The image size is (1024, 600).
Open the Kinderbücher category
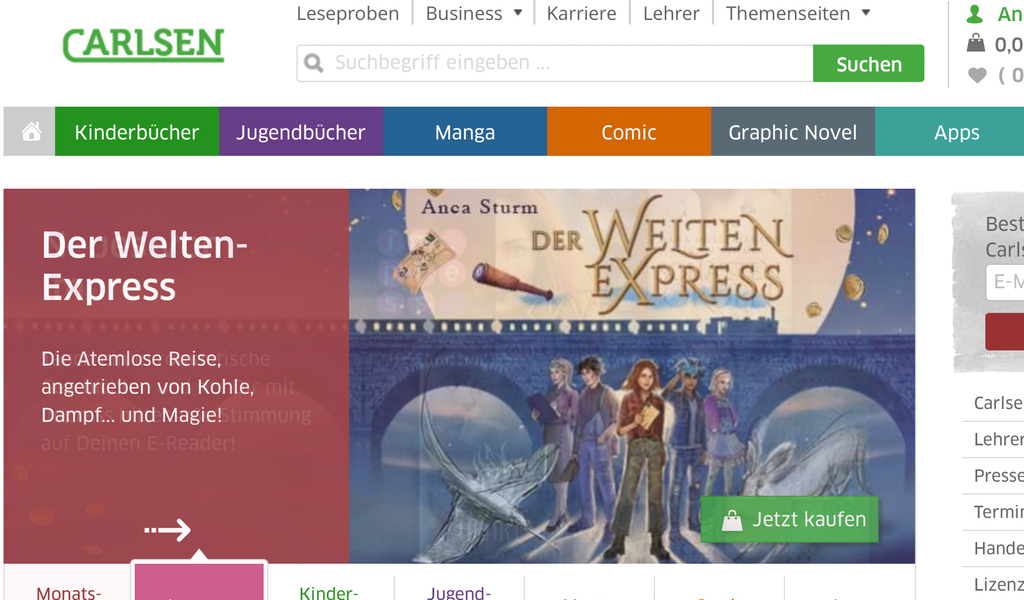[136, 132]
